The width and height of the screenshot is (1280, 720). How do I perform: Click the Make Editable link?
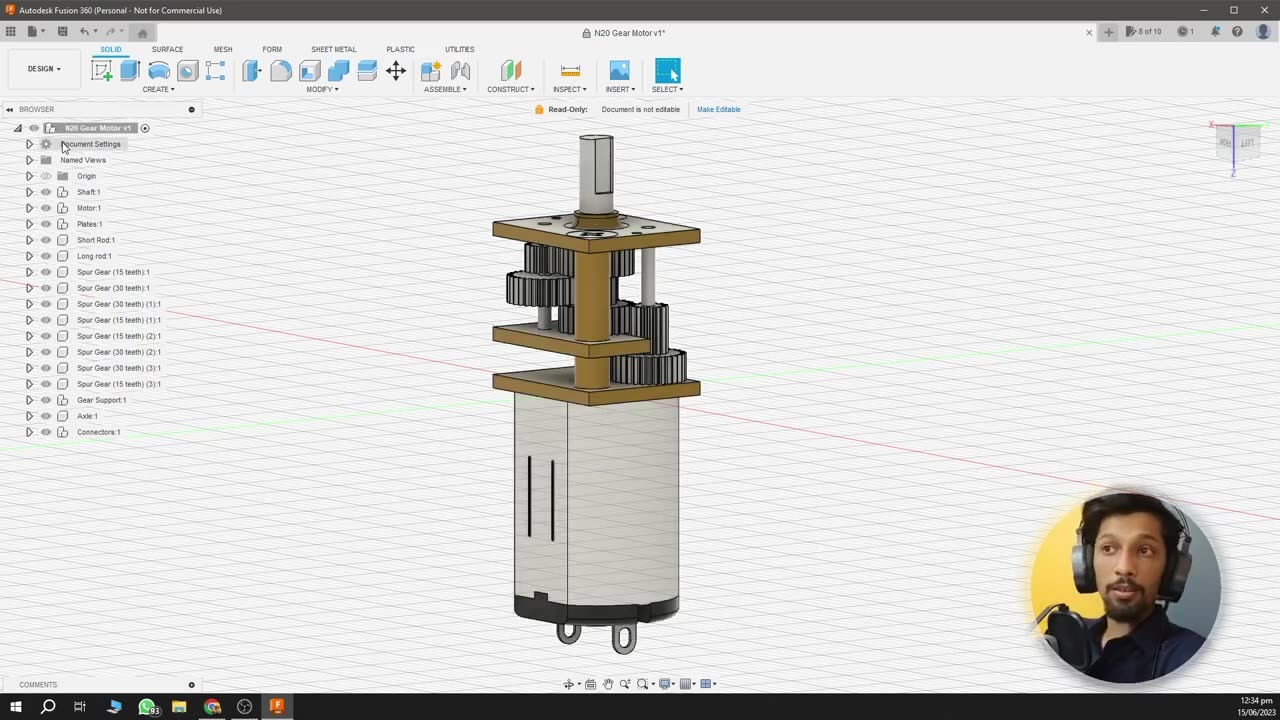click(719, 109)
